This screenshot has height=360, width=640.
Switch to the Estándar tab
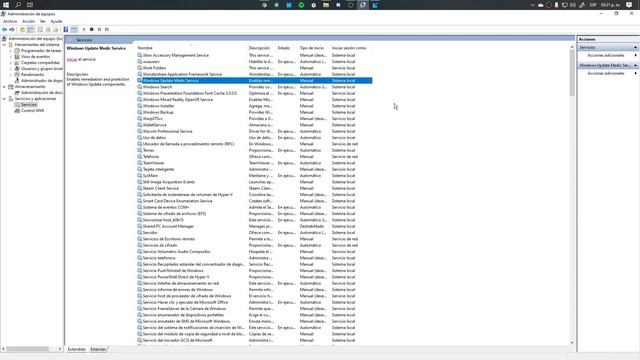point(98,349)
